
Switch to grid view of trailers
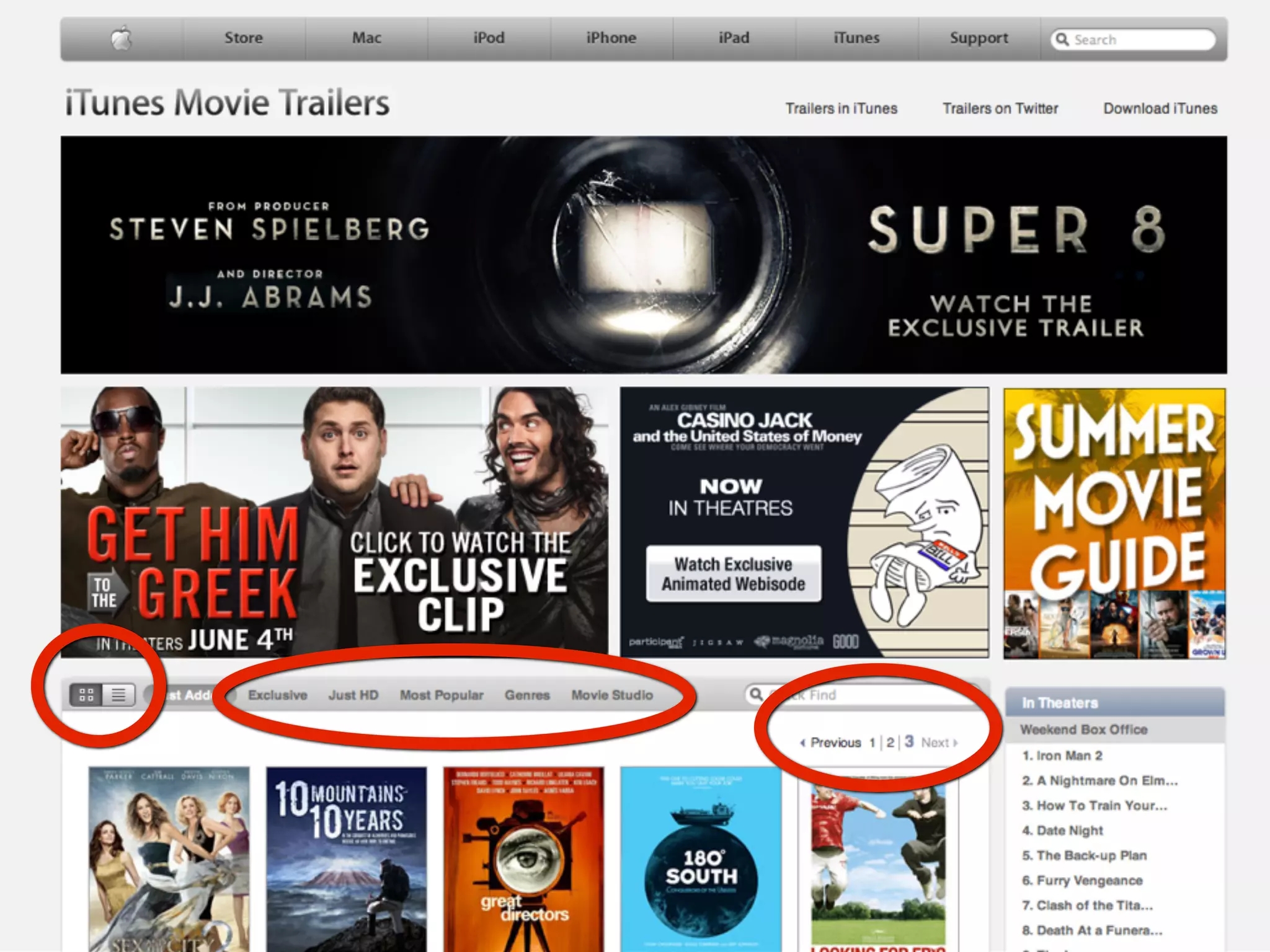click(86, 695)
